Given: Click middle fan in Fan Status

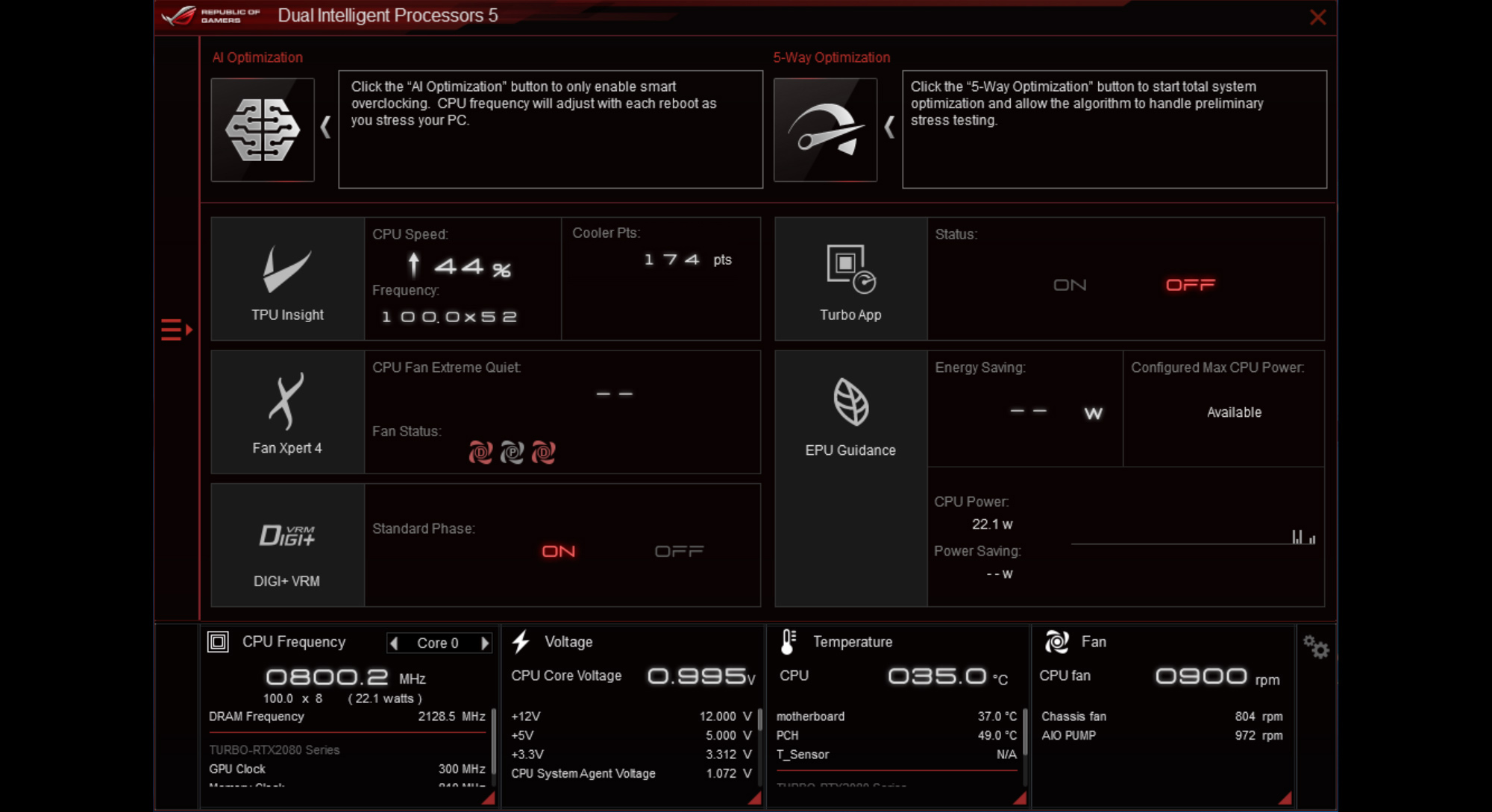Looking at the screenshot, I should [512, 452].
